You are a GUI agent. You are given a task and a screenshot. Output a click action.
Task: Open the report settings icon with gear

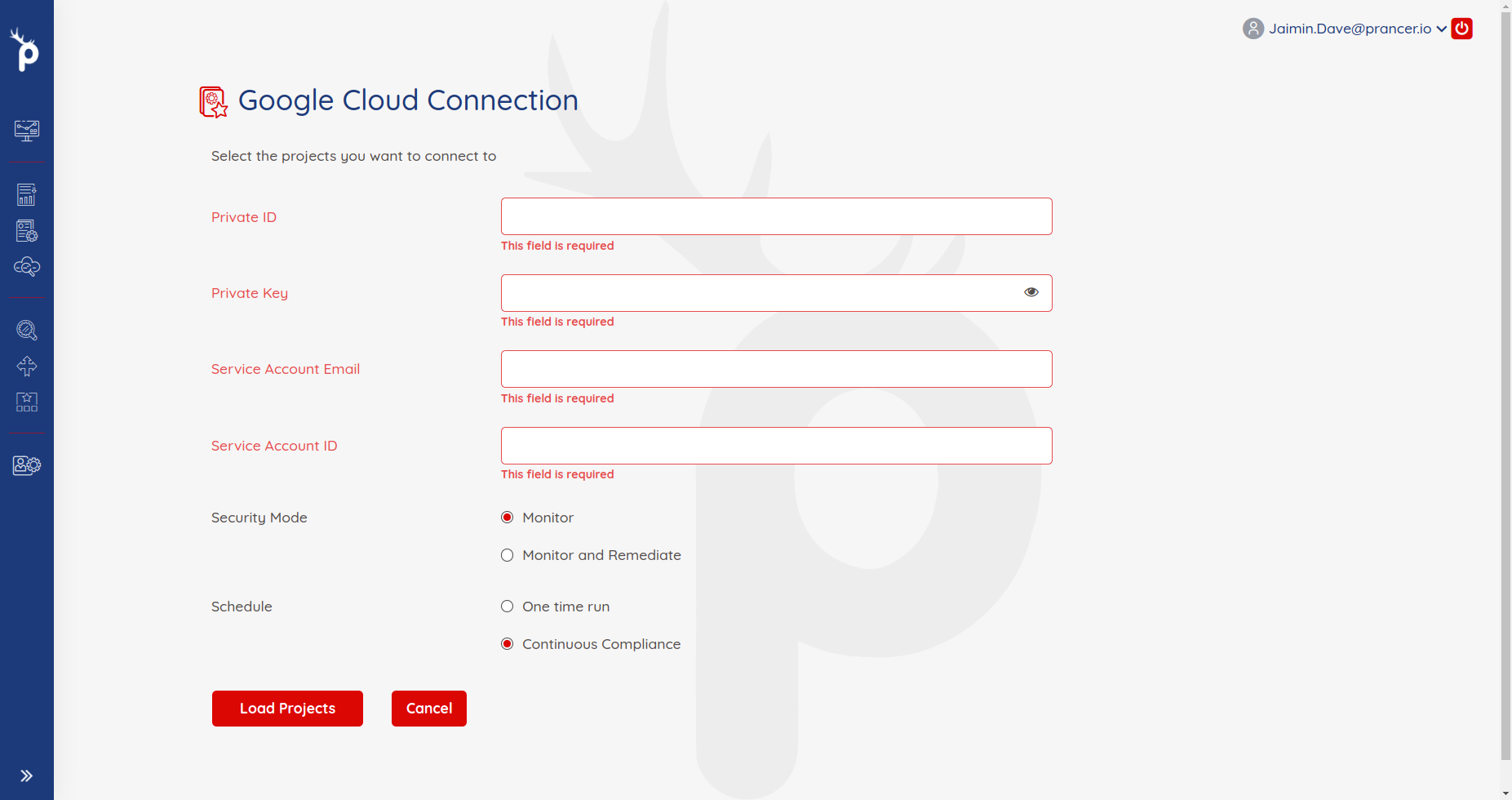coord(27,231)
